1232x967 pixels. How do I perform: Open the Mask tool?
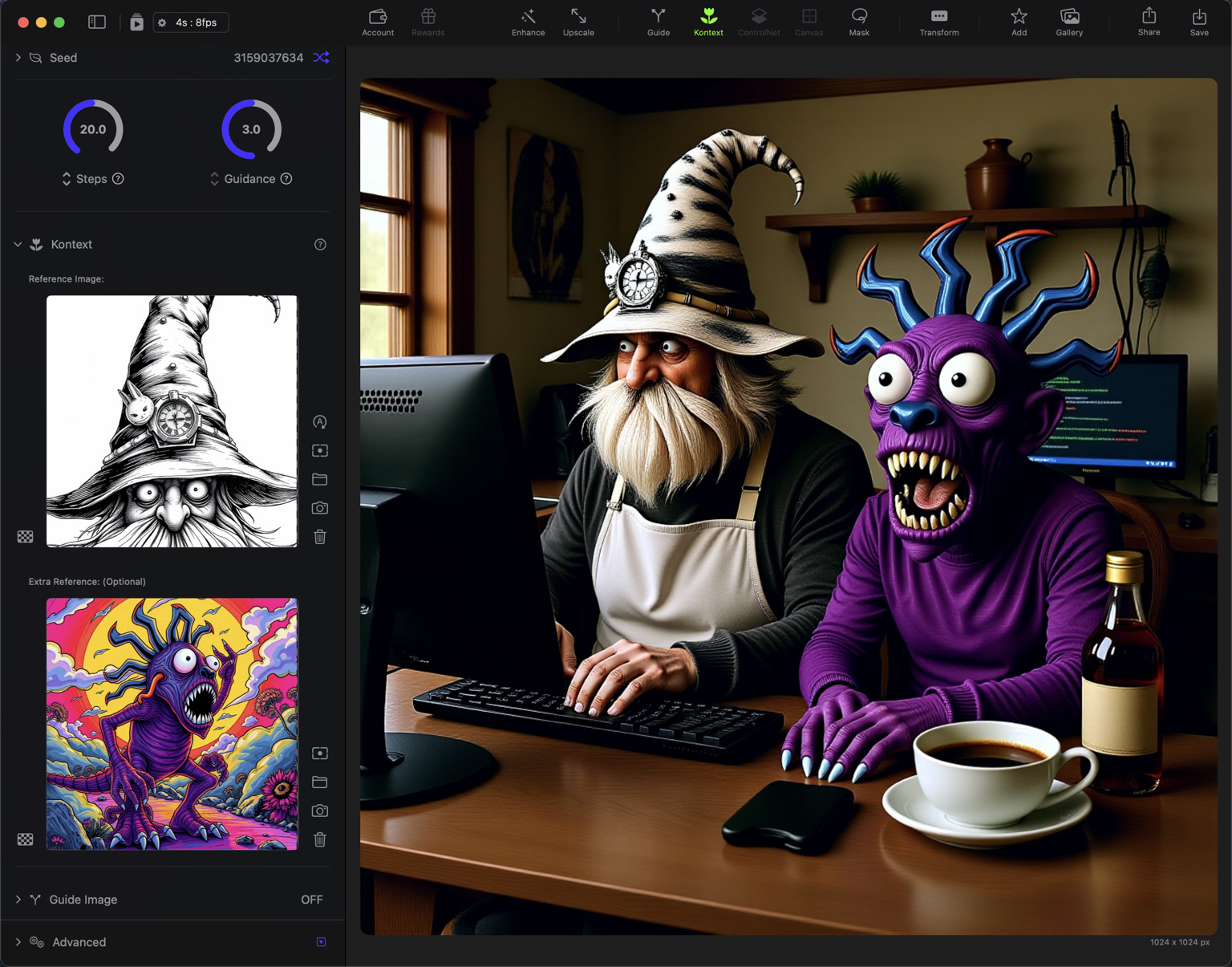(x=859, y=22)
